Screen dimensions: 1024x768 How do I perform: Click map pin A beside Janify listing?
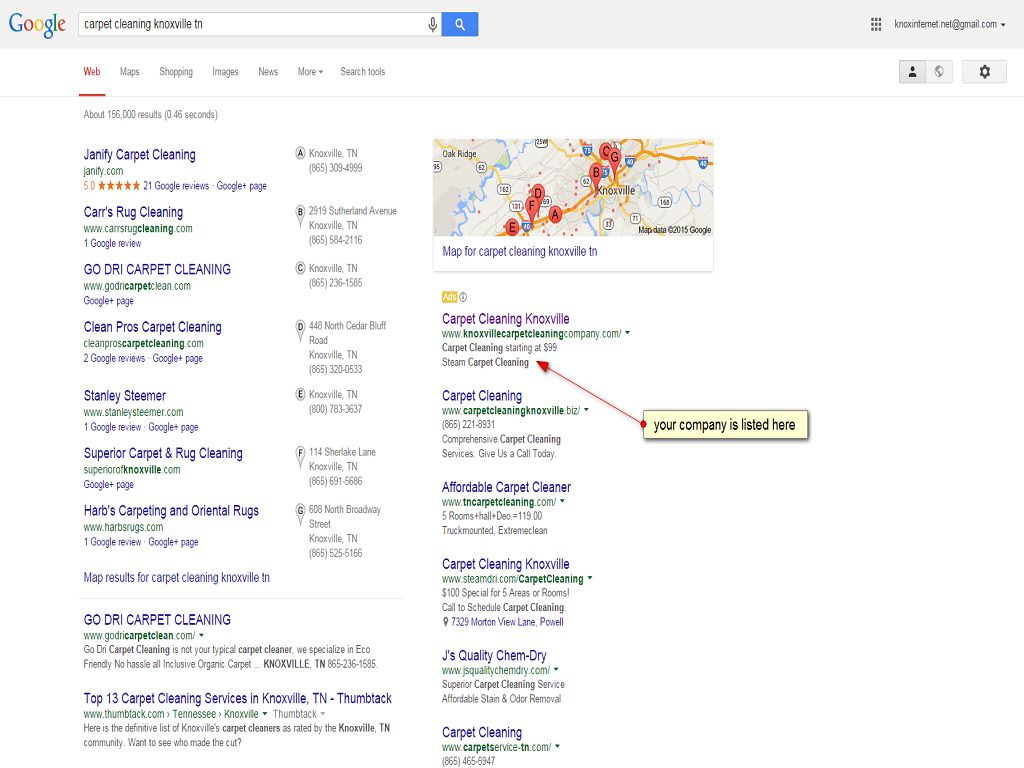(300, 154)
